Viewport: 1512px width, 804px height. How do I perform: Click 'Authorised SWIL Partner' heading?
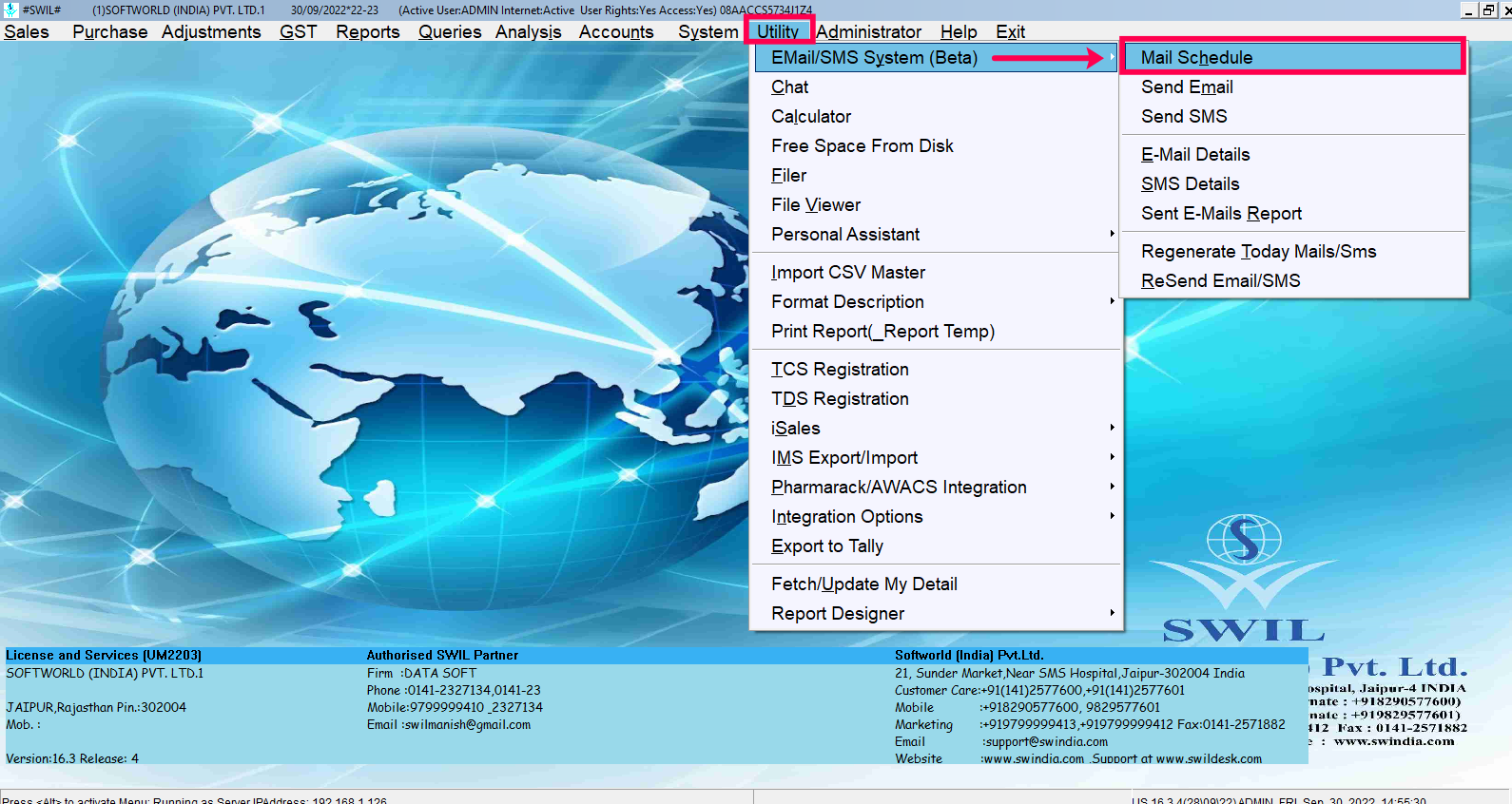point(442,655)
